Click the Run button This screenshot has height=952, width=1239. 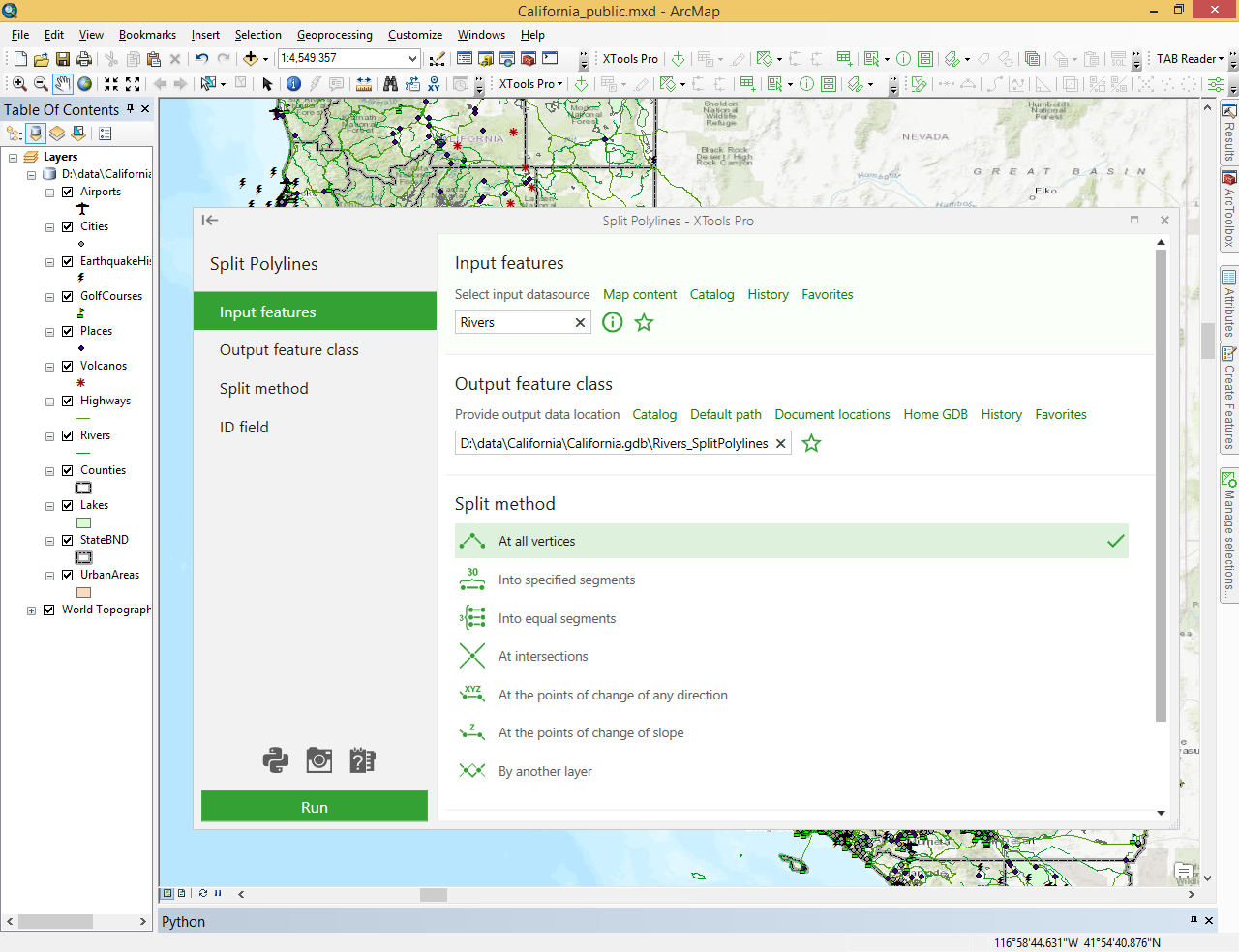pyautogui.click(x=315, y=807)
